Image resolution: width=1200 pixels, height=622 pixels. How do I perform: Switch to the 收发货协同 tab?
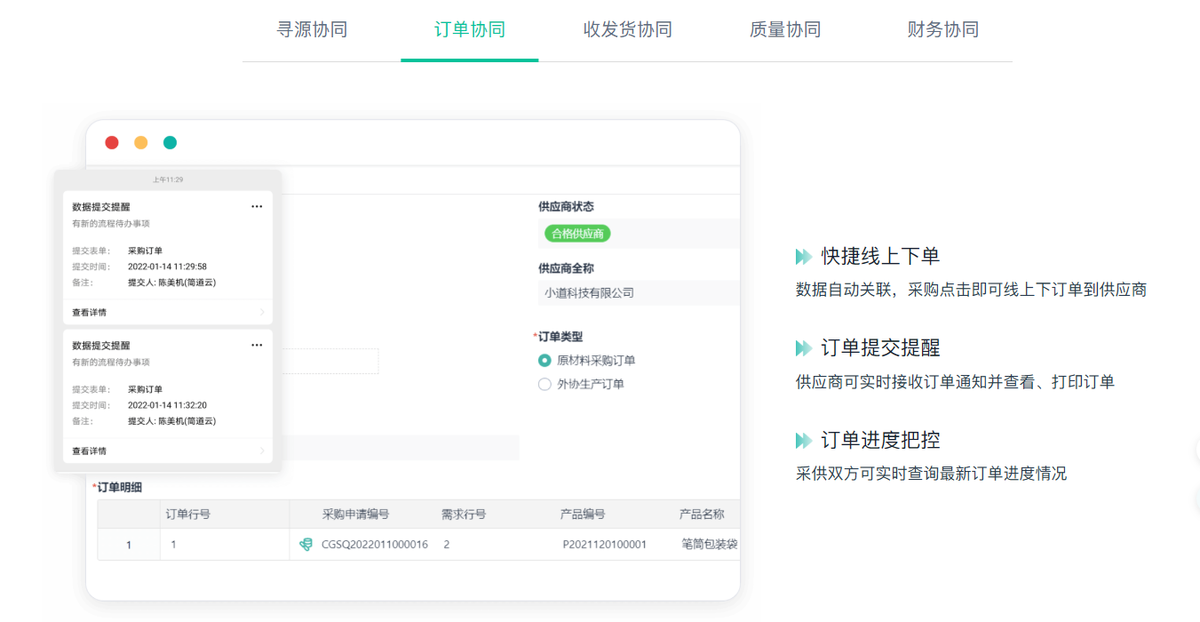point(627,30)
